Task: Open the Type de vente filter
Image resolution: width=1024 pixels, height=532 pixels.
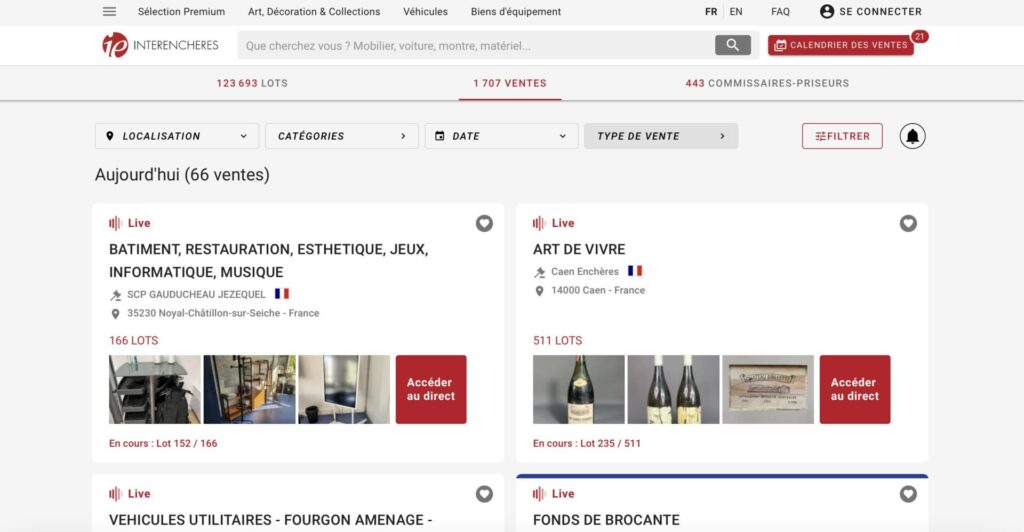Action: pyautogui.click(x=660, y=136)
